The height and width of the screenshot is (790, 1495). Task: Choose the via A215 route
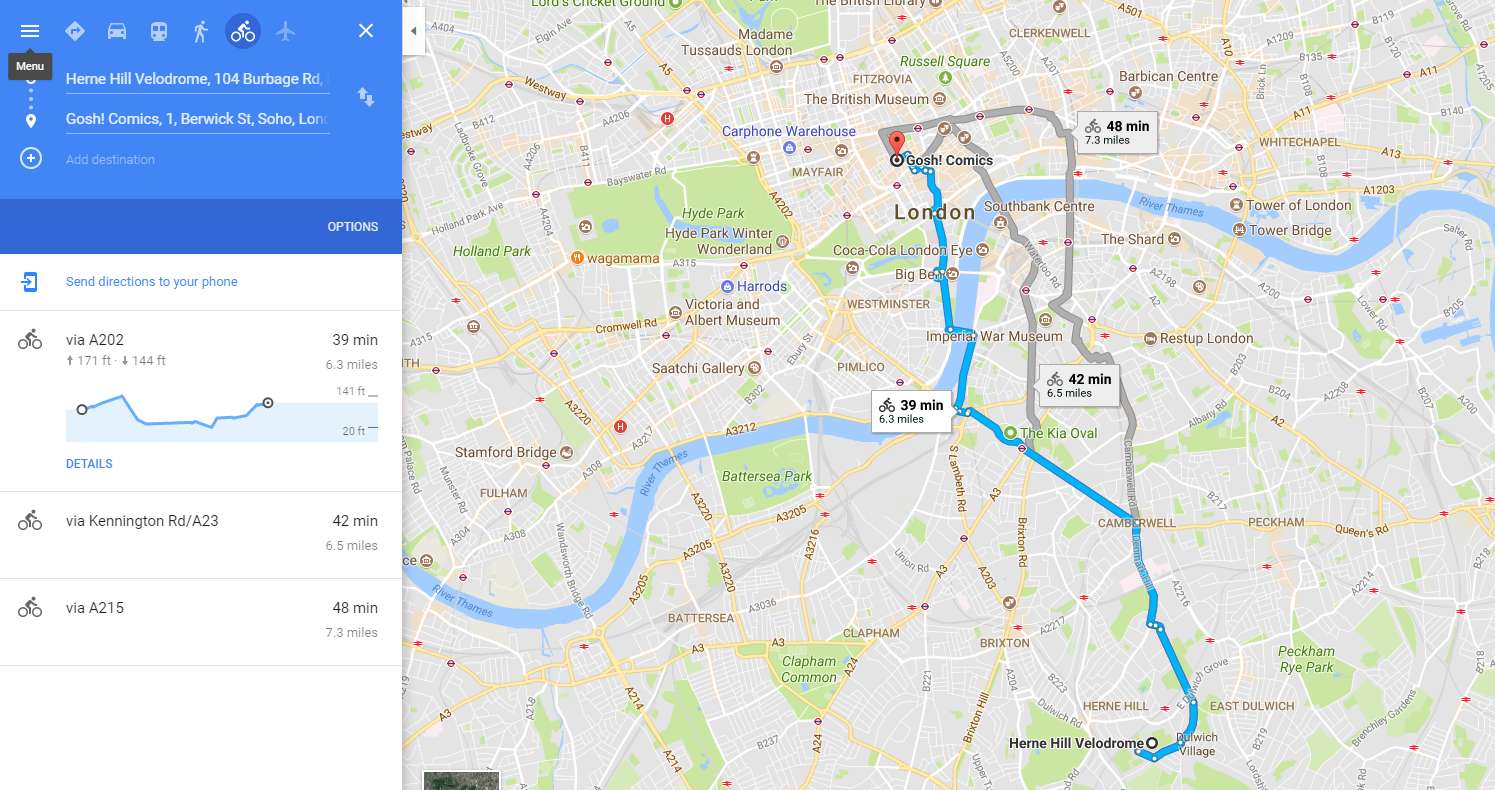pyautogui.click(x=201, y=622)
